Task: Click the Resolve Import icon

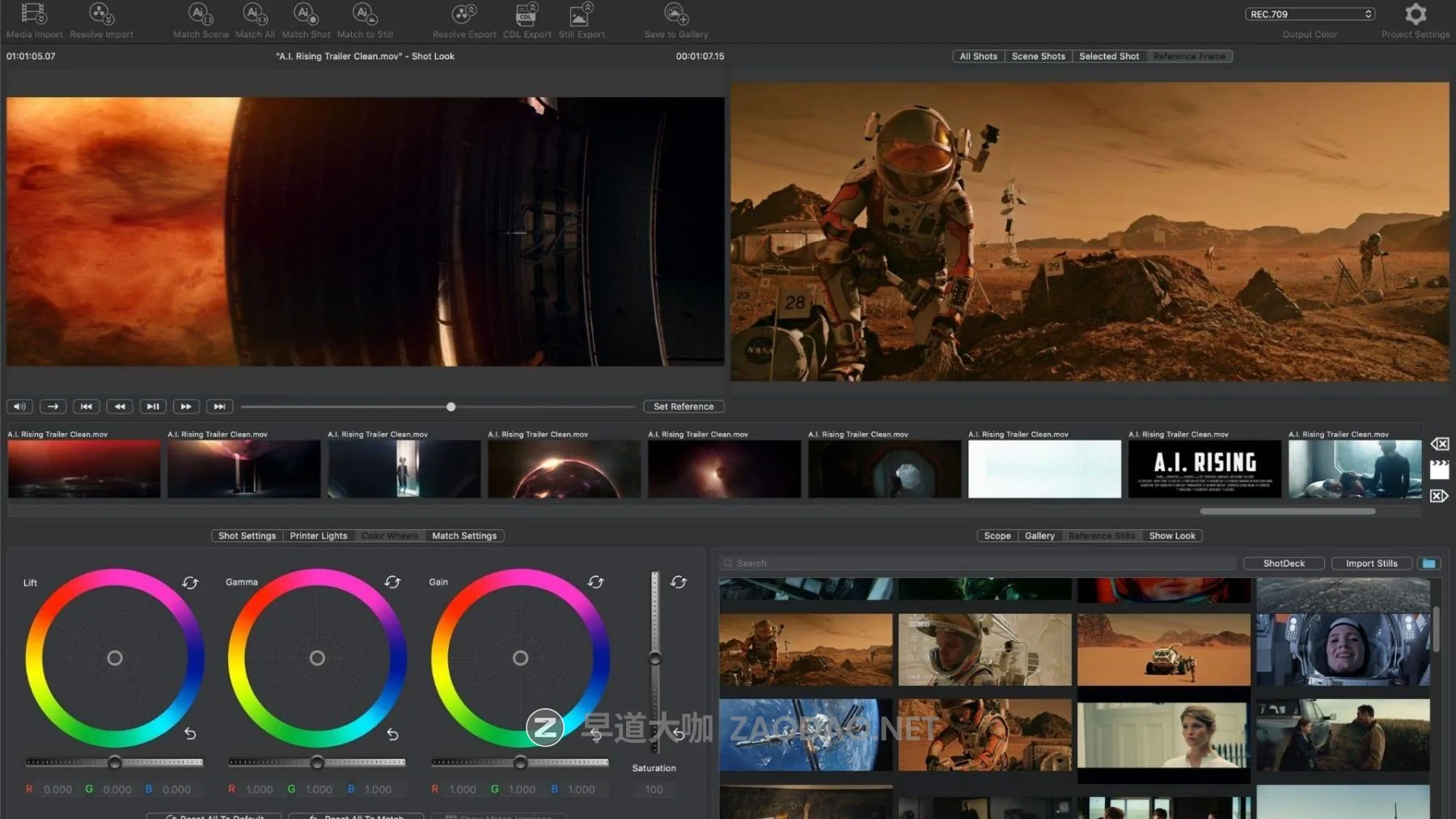Action: click(101, 15)
